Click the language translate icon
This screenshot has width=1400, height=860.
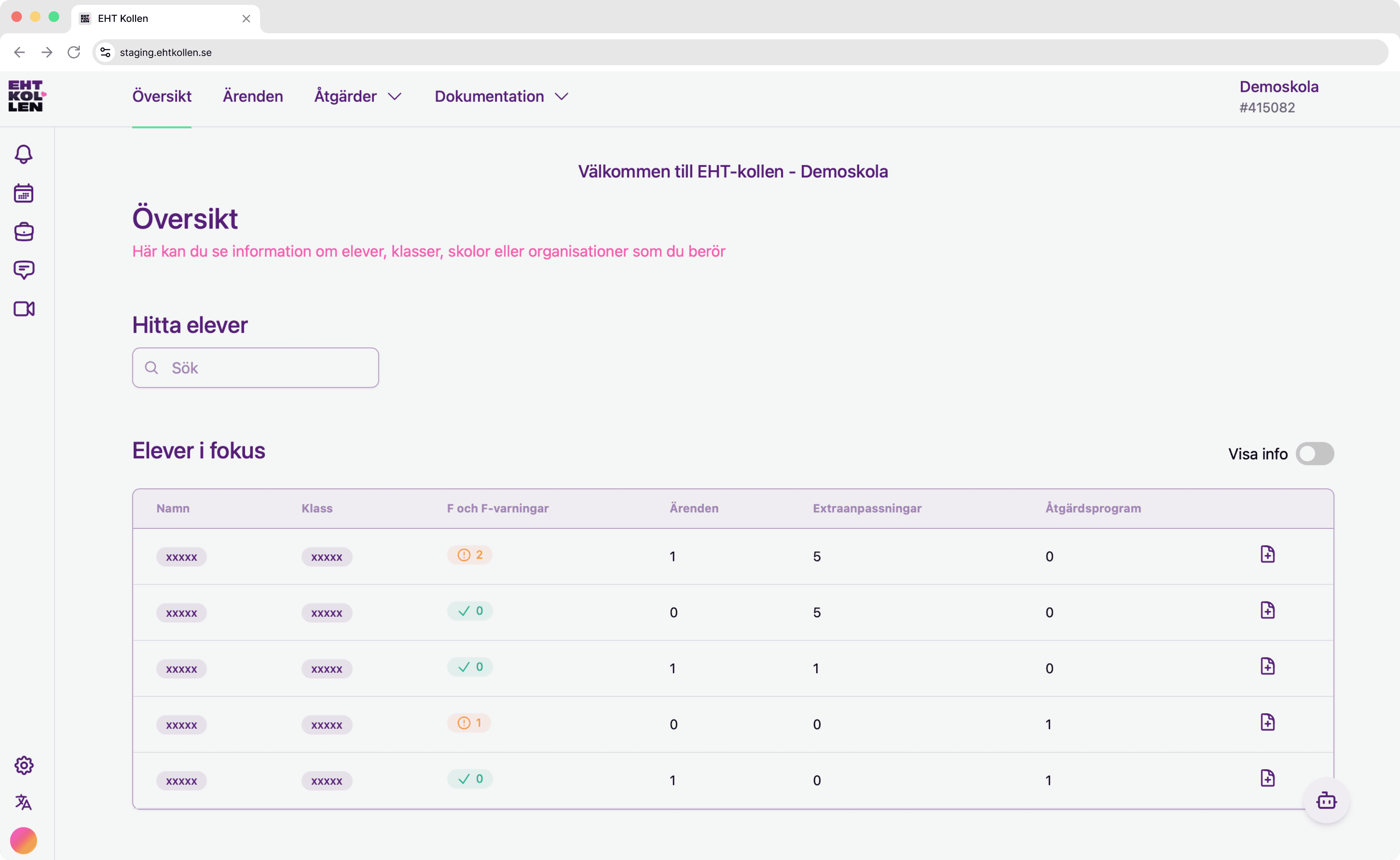tap(23, 802)
